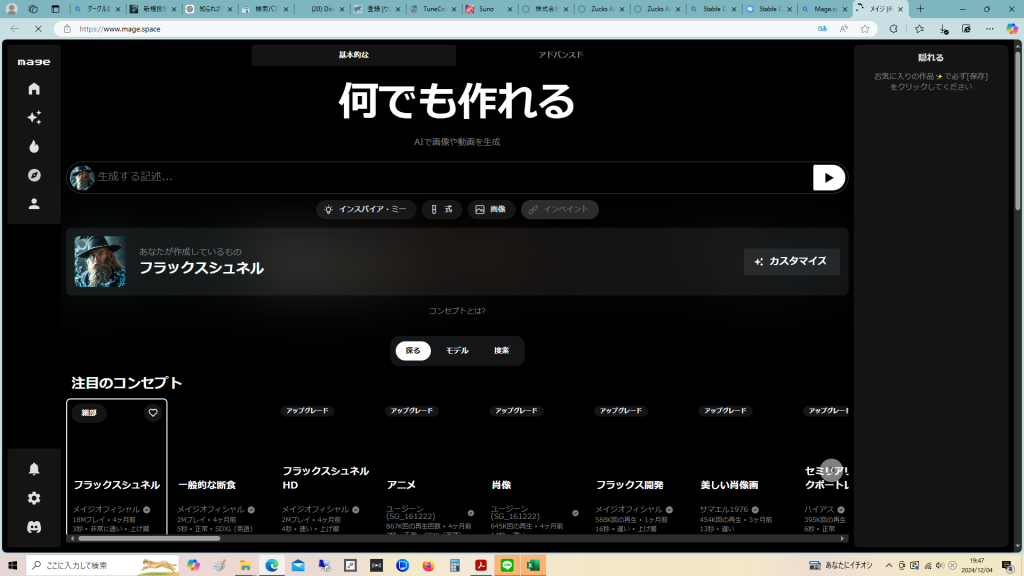This screenshot has height=576, width=1024.
Task: Open the Discord icon in sidebar
Action: click(x=34, y=527)
